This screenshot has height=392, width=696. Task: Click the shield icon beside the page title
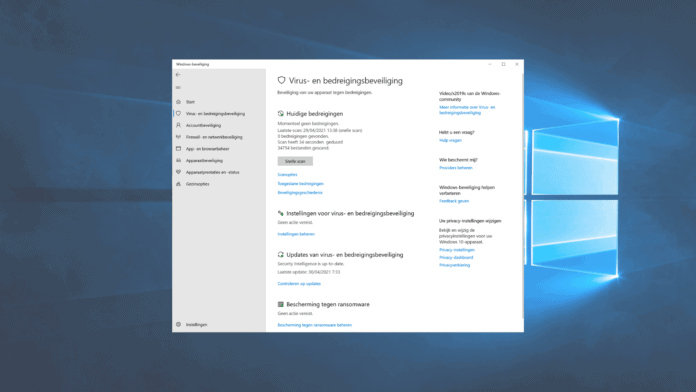pyautogui.click(x=281, y=80)
